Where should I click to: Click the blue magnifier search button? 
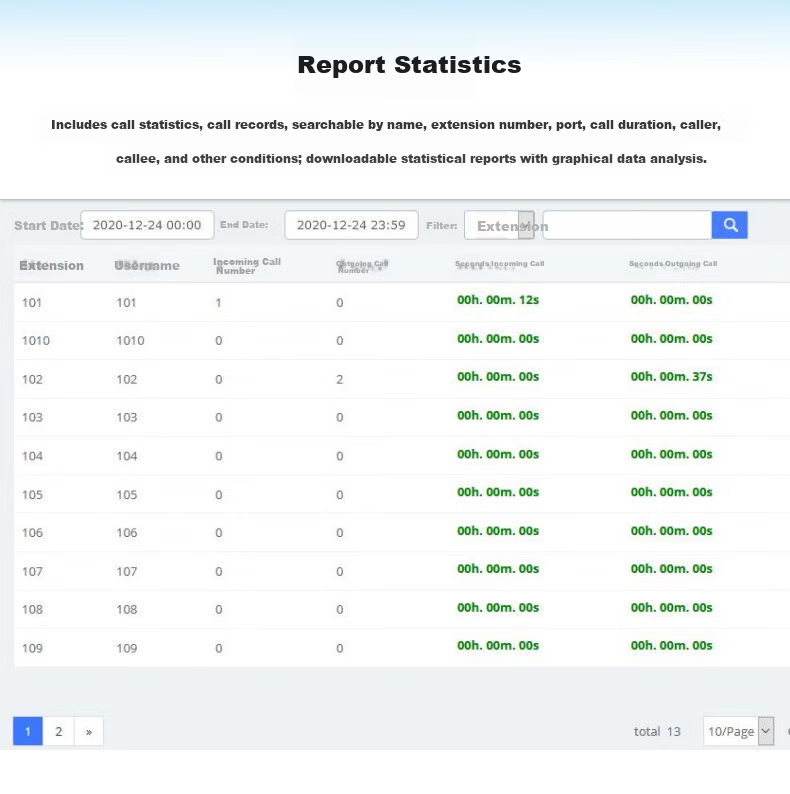[x=729, y=225]
